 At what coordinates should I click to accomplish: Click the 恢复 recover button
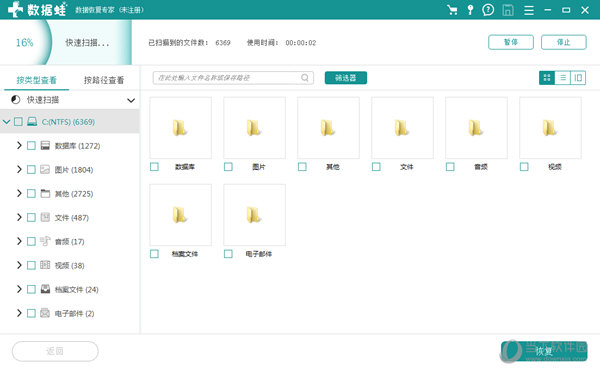(x=544, y=351)
